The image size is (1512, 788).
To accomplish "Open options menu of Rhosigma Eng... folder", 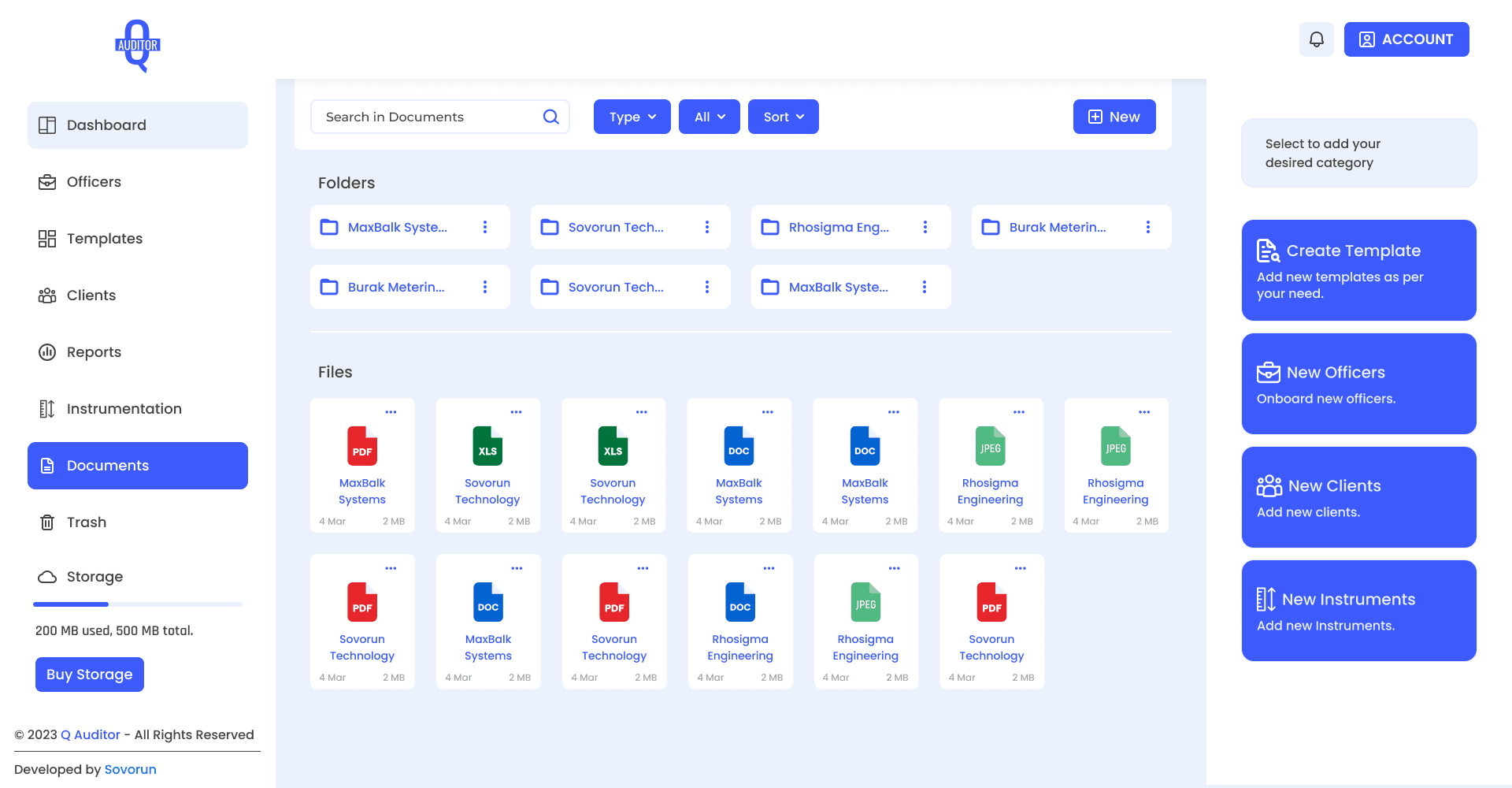I will pyautogui.click(x=925, y=227).
